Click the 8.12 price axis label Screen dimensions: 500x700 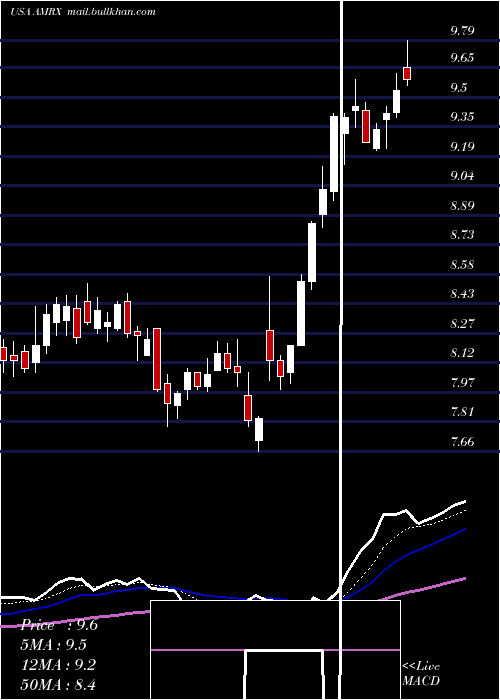[462, 353]
